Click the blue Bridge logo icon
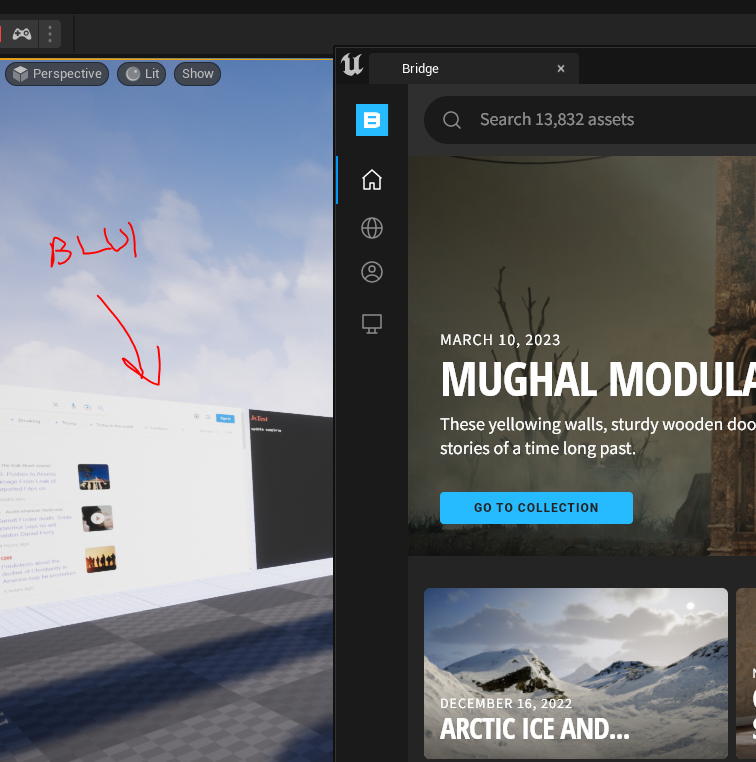Screen dimensions: 756x762 (x=372, y=120)
